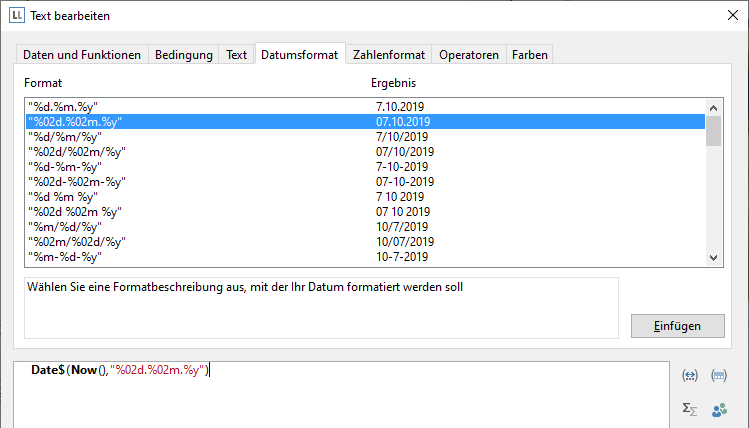Open the Operatoren tab
This screenshot has width=749, height=428.
click(x=468, y=55)
